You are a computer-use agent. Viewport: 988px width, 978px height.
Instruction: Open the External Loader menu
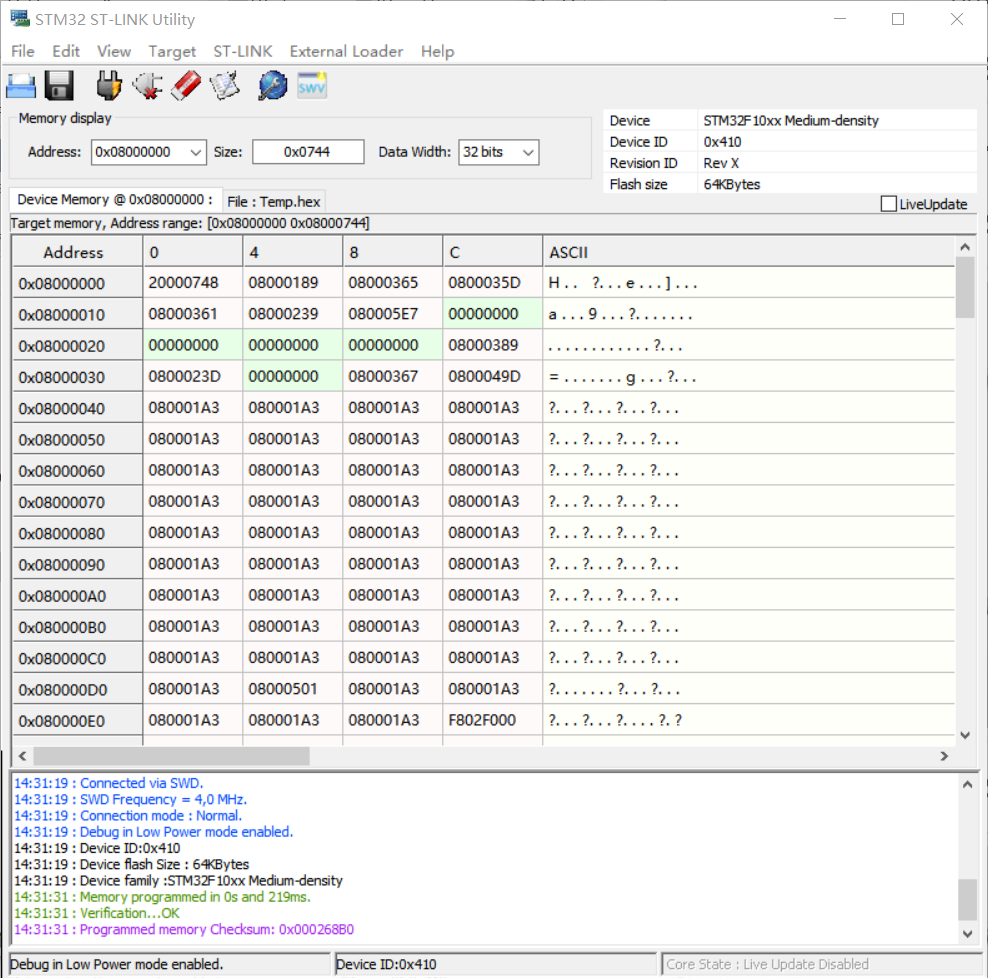(347, 51)
